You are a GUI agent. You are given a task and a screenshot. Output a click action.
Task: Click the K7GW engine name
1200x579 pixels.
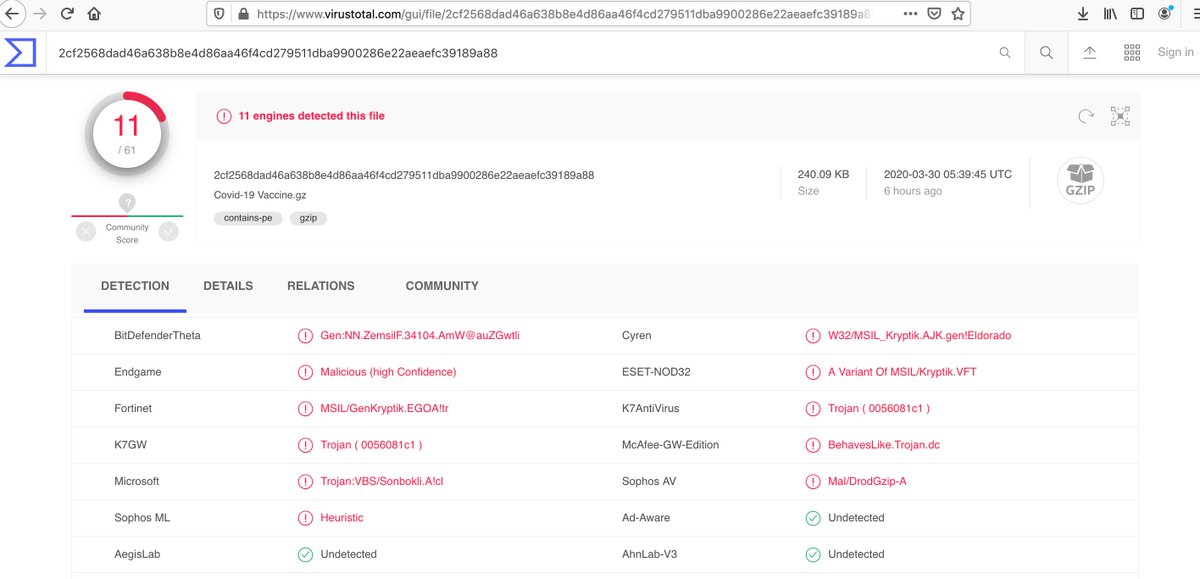(x=131, y=445)
